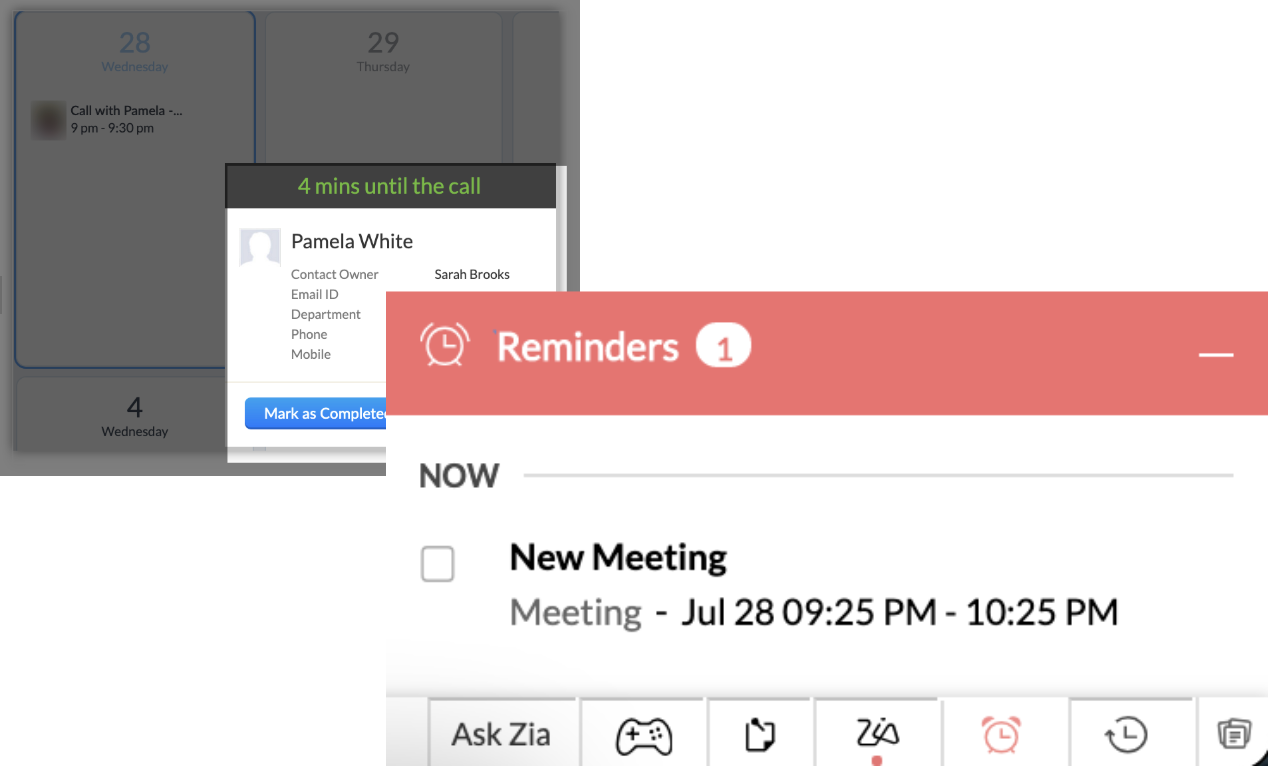Open the recent items clock icon
This screenshot has width=1270, height=768.
1126,736
